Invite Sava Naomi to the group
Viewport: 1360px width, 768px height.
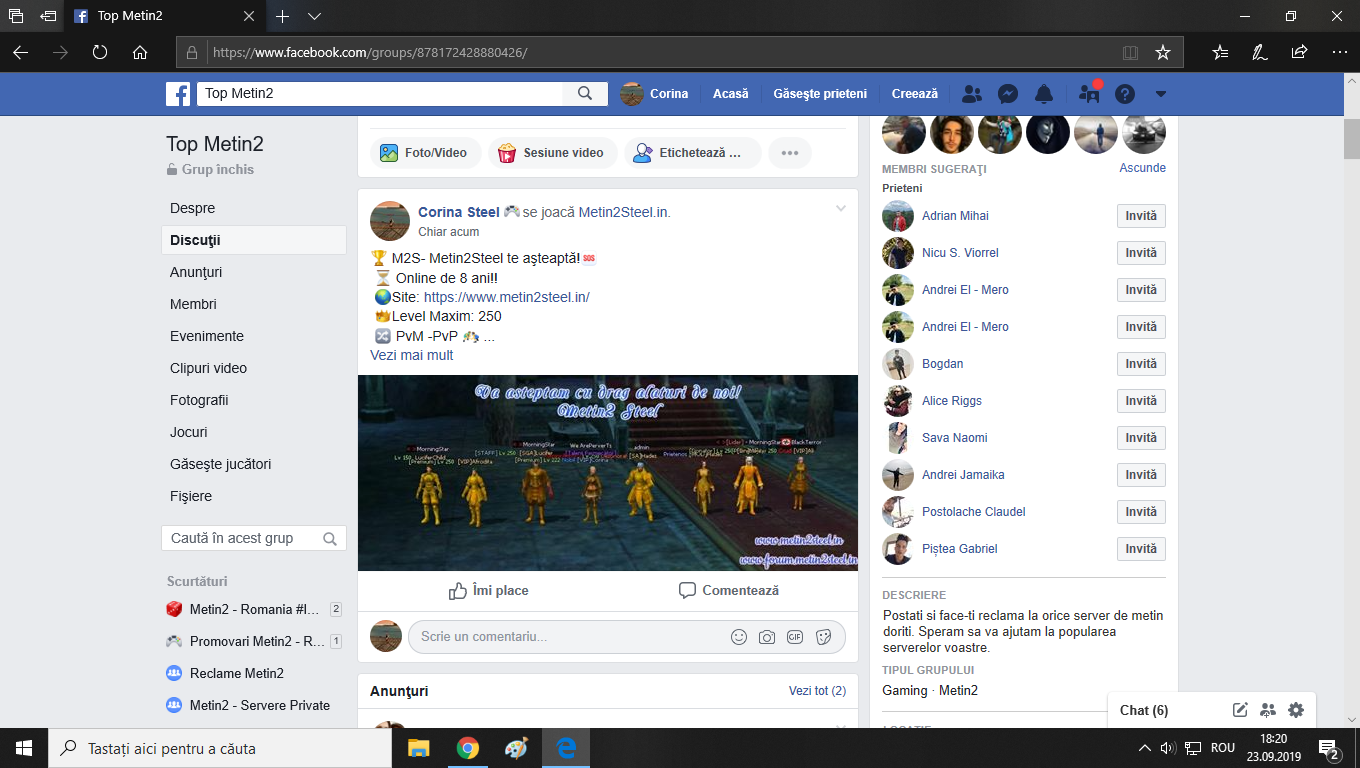click(1141, 438)
